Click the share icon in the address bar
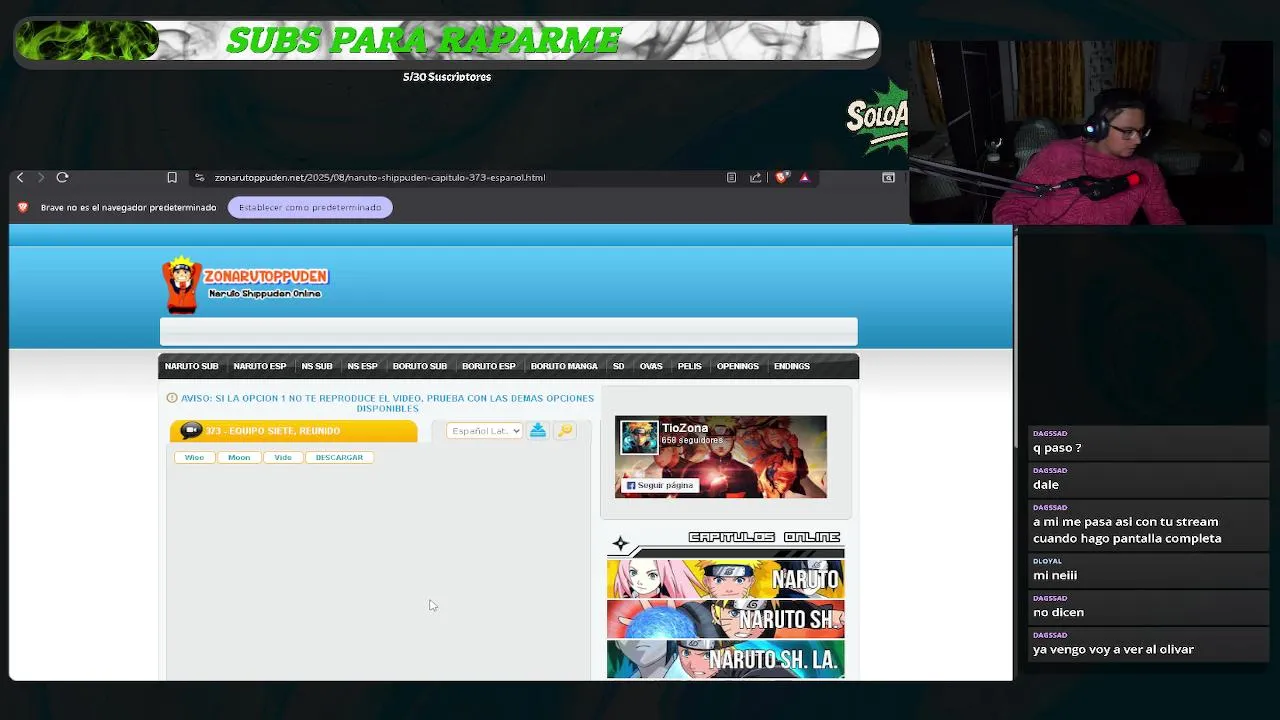Screen dimensions: 1280x720 coord(755,177)
